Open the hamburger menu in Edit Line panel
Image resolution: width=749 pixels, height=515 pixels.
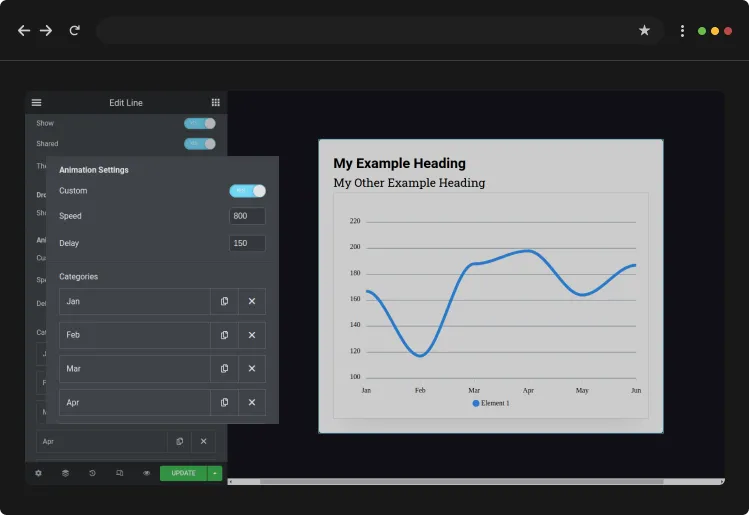click(x=36, y=103)
